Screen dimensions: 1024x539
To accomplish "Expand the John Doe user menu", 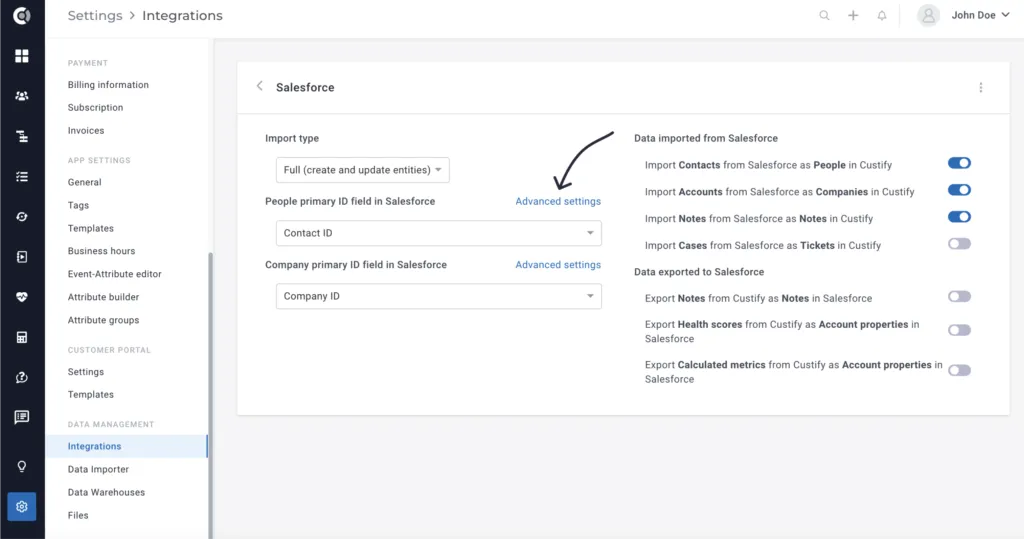I will point(980,15).
